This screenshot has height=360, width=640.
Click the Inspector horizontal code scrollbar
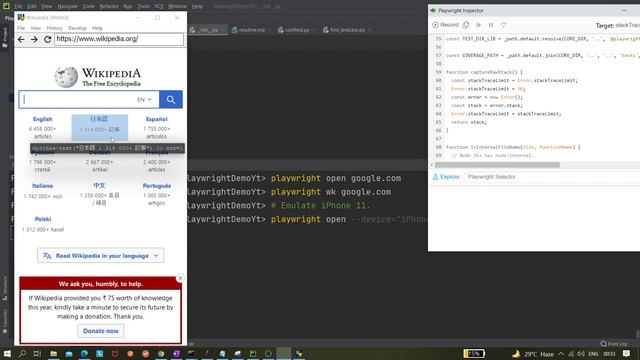(x=497, y=165)
